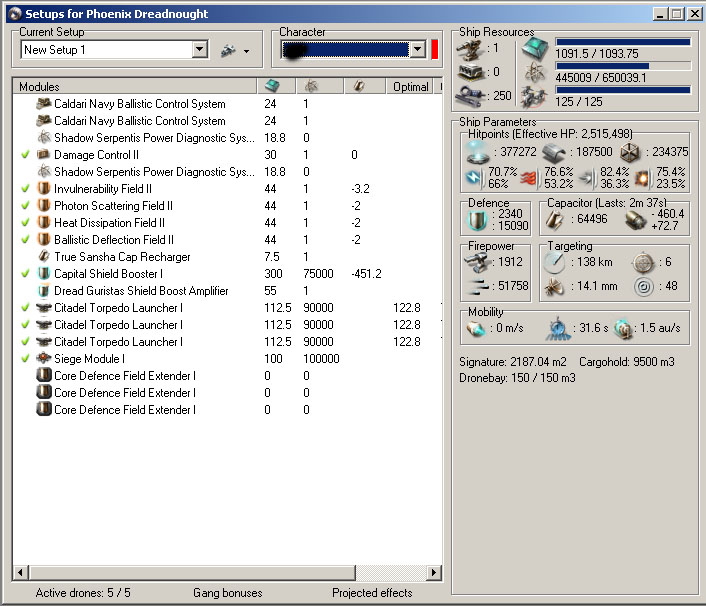The height and width of the screenshot is (606, 706).
Task: Click the Firepower turret icon showing 1912
Action: point(477,262)
